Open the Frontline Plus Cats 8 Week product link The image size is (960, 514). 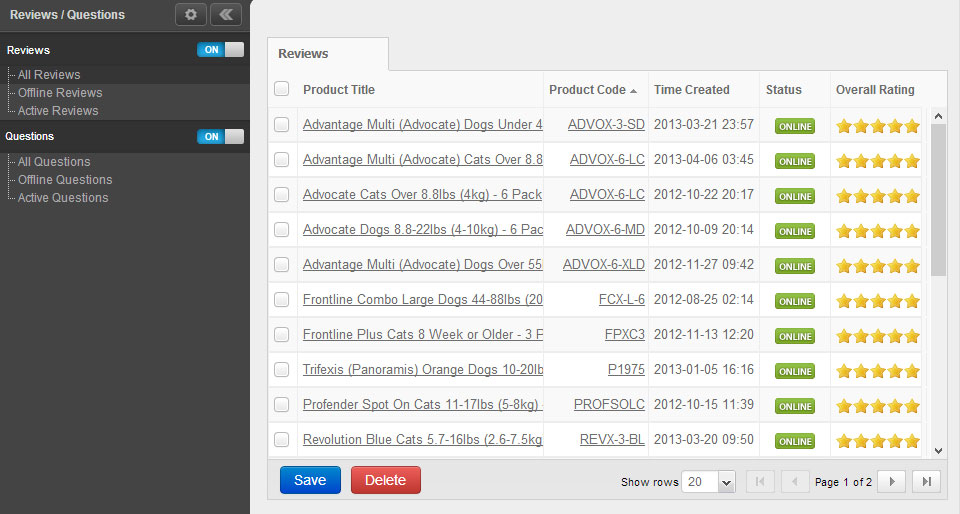click(x=423, y=335)
